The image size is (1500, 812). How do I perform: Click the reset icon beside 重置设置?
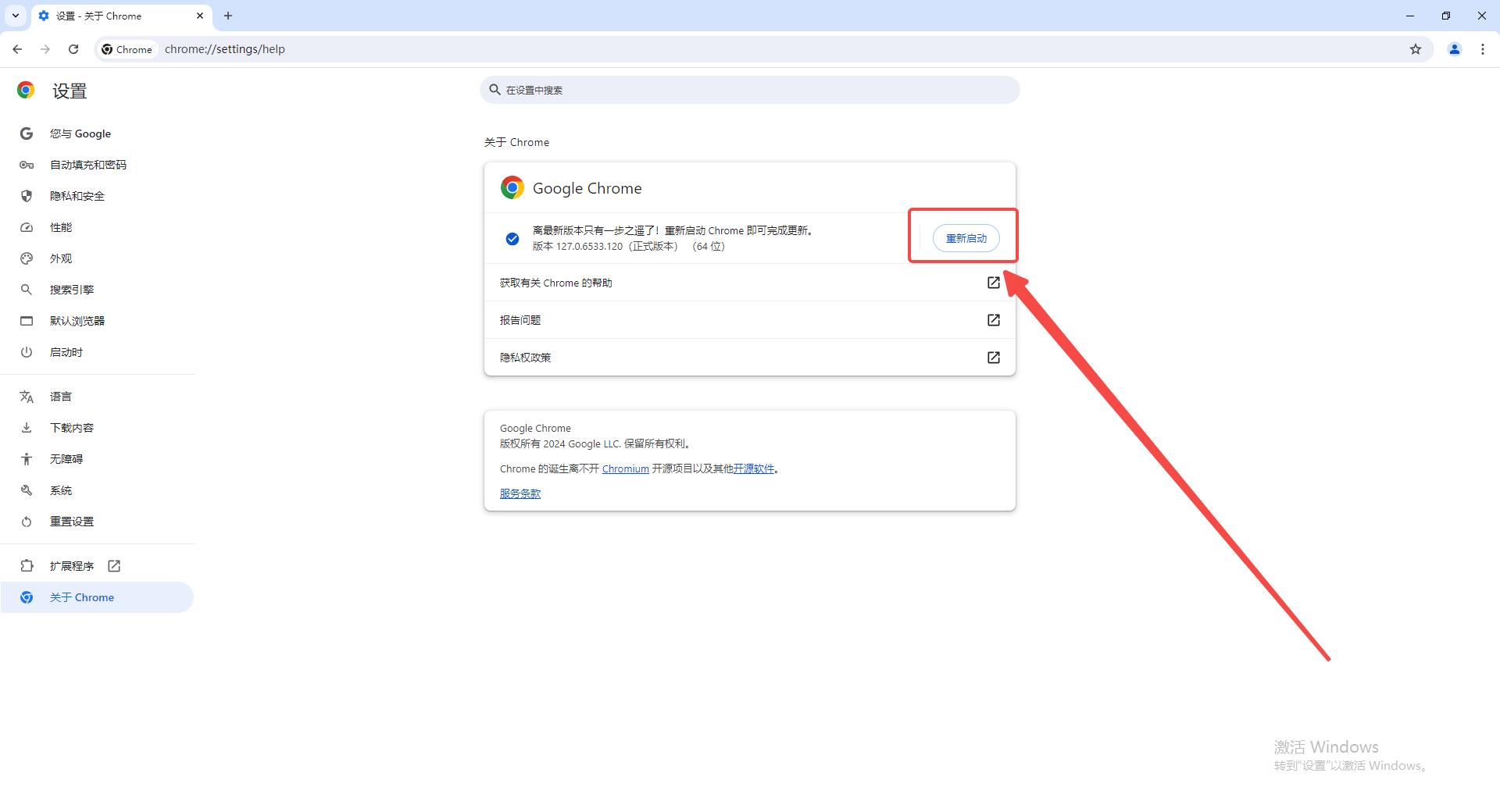click(27, 522)
